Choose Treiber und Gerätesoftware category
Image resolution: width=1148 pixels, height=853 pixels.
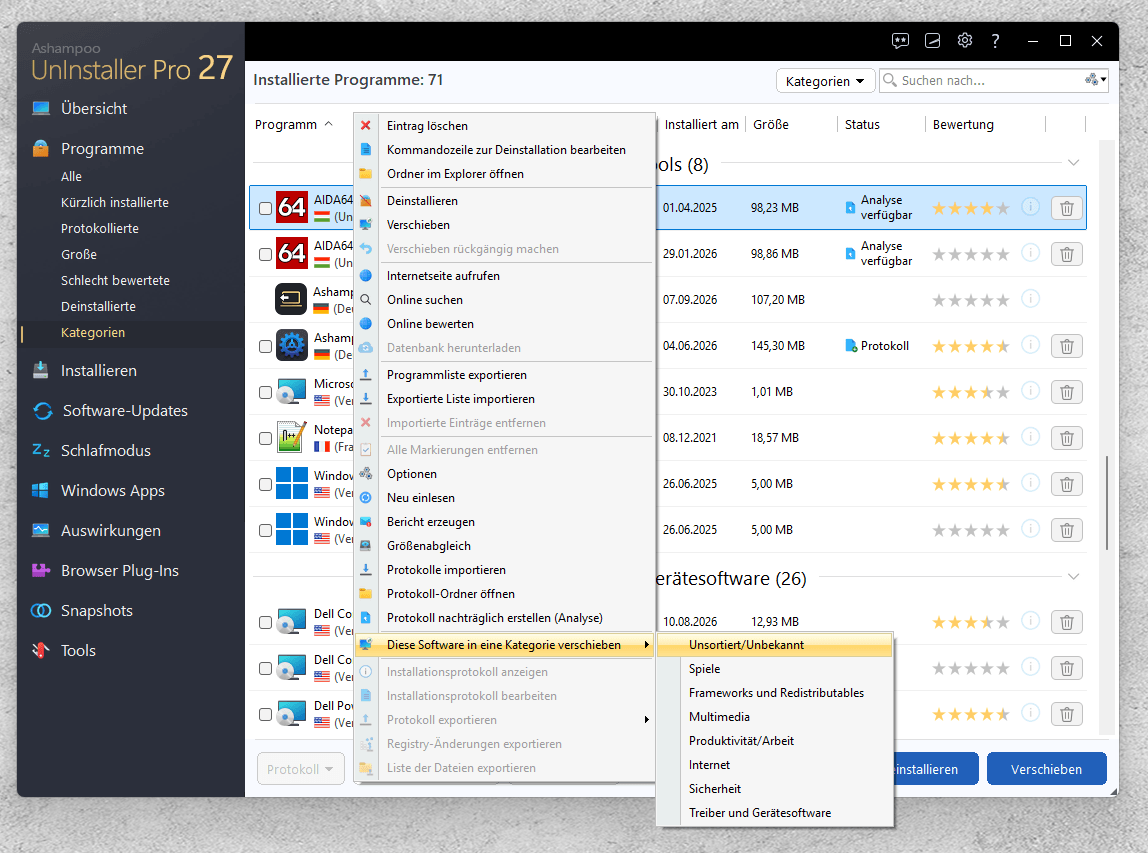(760, 813)
